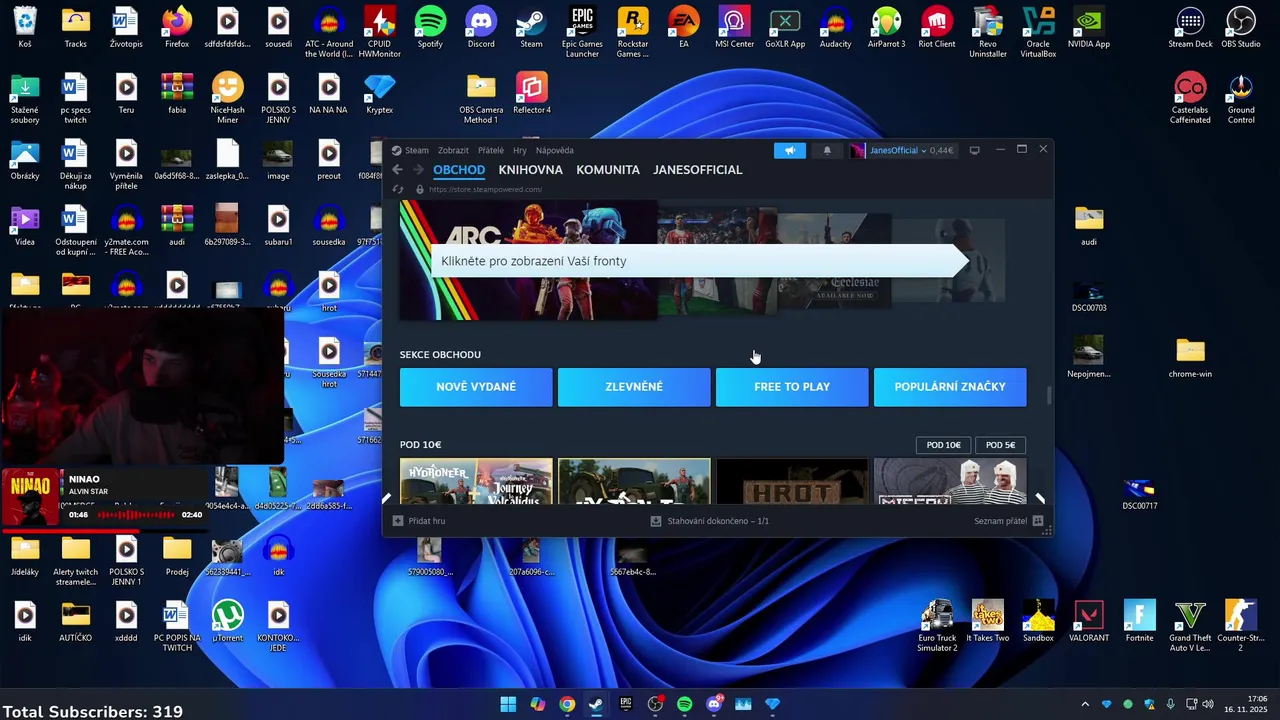Click the discovery queue banner
This screenshot has width=1280, height=720.
click(x=699, y=261)
